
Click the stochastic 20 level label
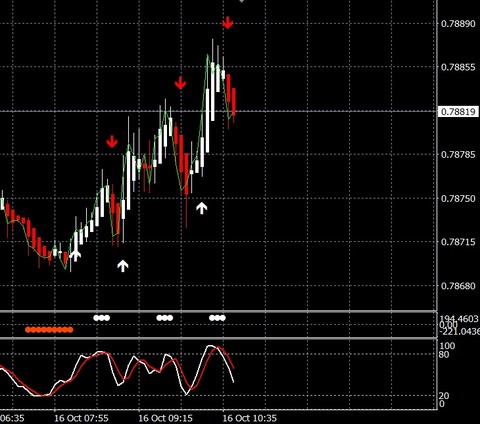coord(444,396)
